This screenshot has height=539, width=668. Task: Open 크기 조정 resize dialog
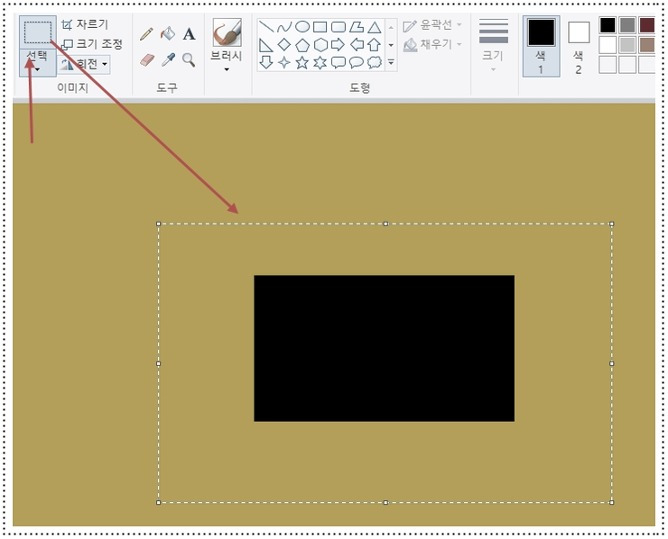[92, 44]
